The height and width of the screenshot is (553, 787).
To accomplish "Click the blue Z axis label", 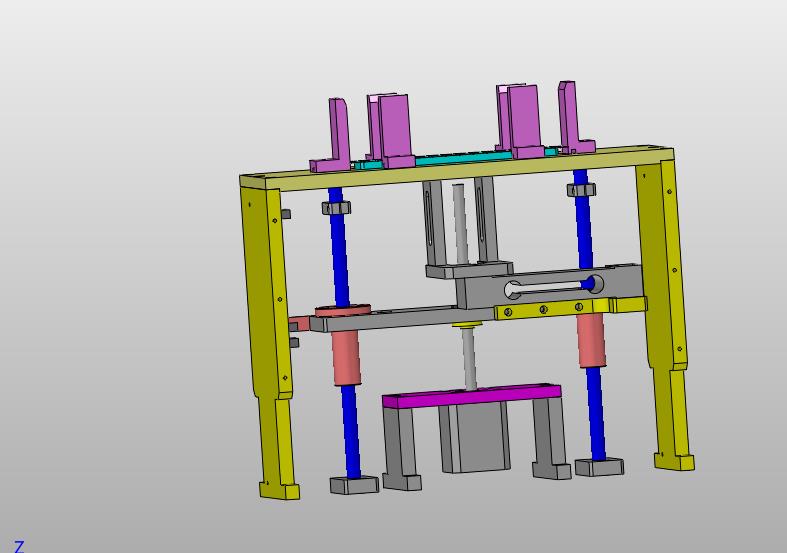I will coord(19,546).
